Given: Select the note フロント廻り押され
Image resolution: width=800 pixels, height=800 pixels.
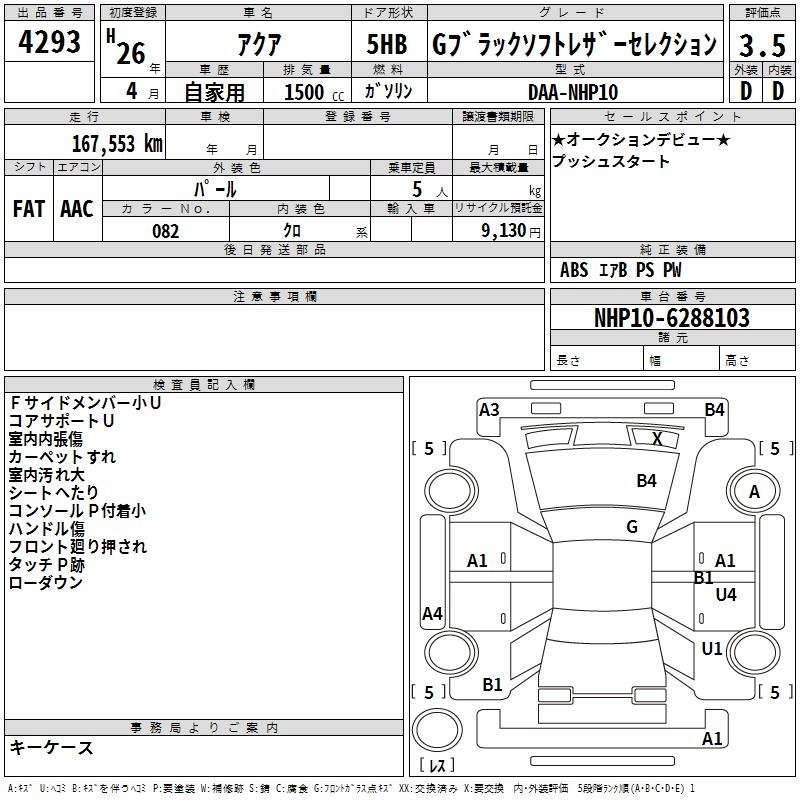Looking at the screenshot, I should point(78,546).
